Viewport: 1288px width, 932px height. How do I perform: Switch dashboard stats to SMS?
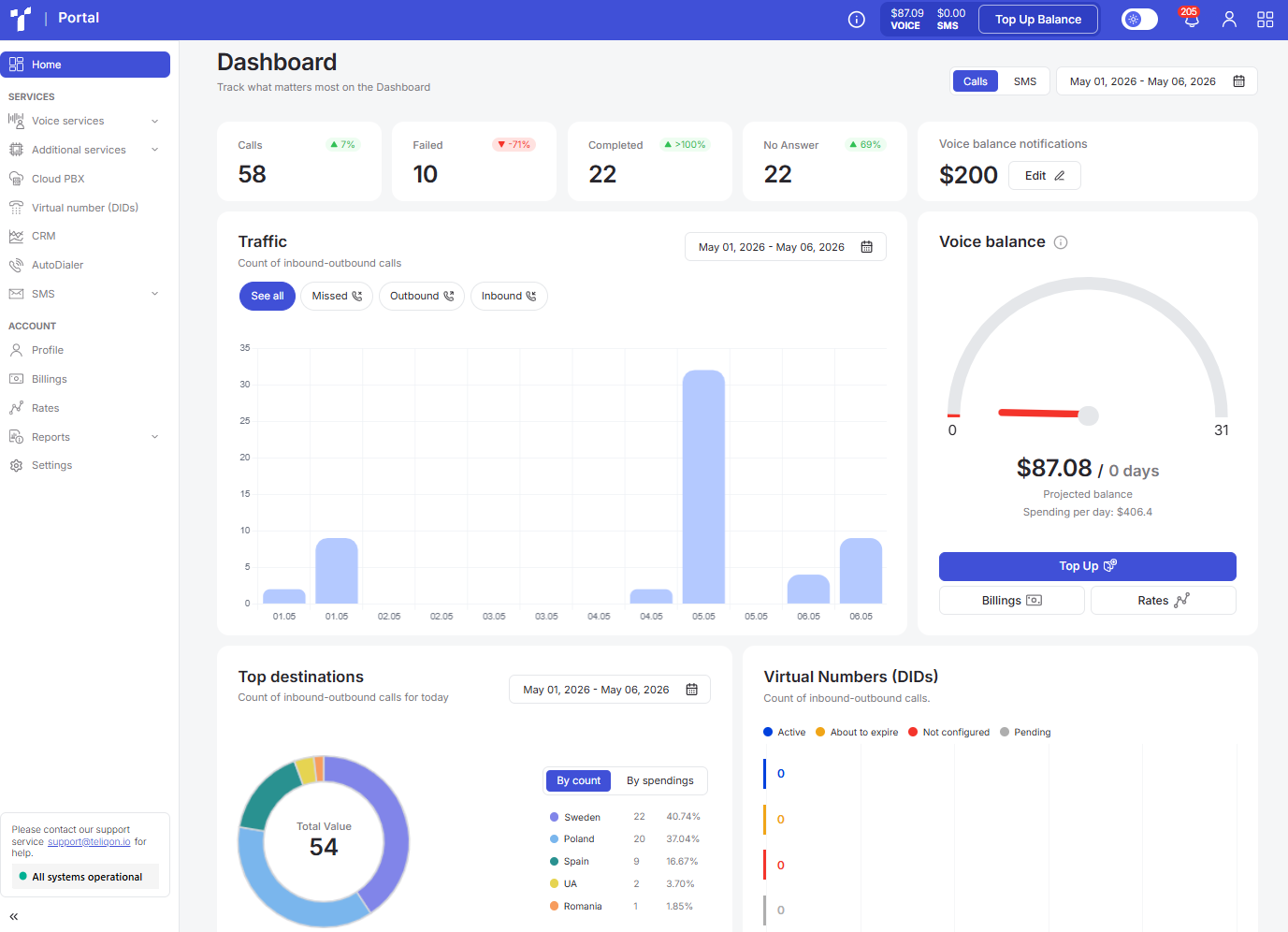pyautogui.click(x=1025, y=81)
